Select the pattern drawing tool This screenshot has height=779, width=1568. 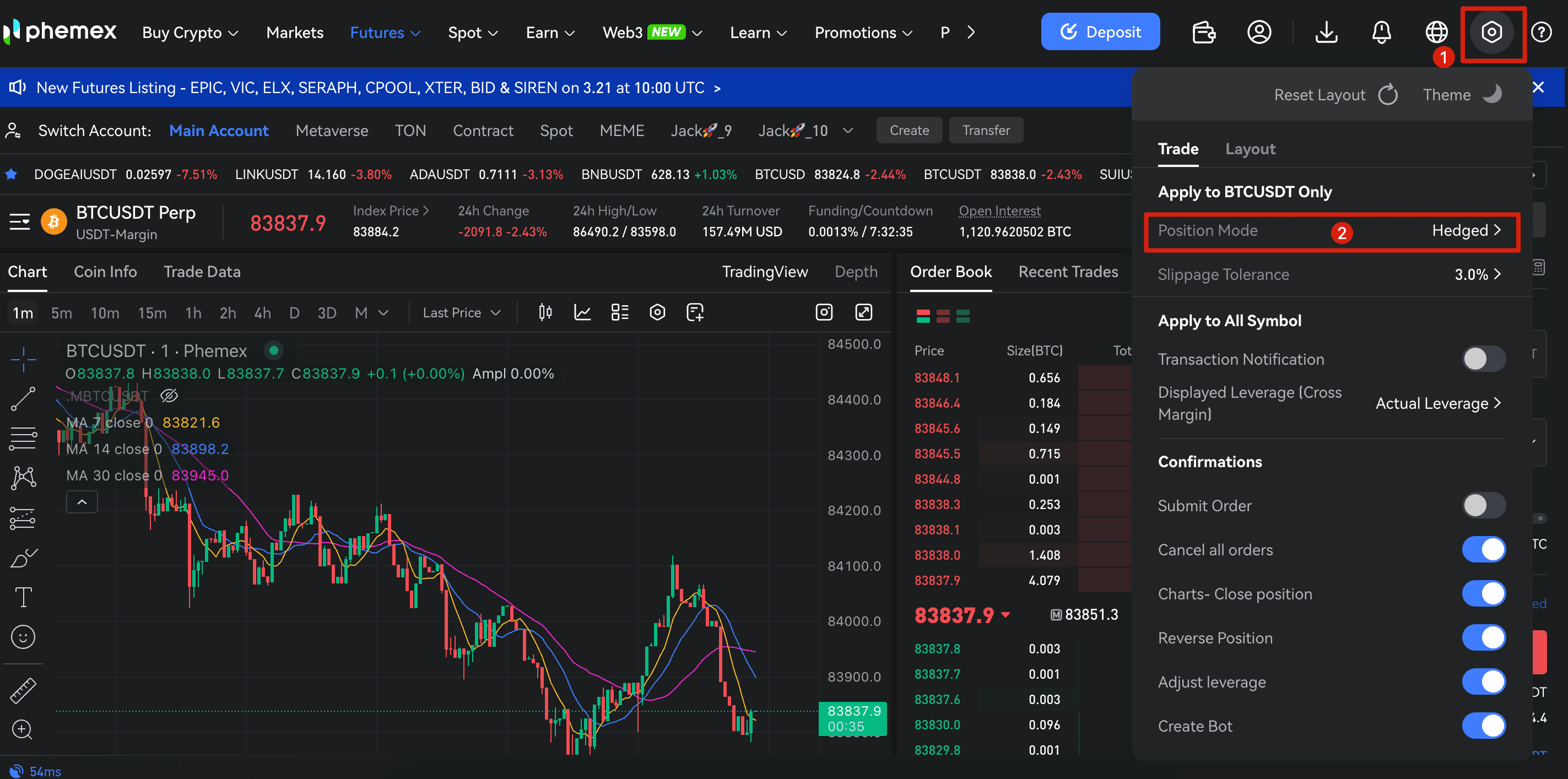pos(23,478)
